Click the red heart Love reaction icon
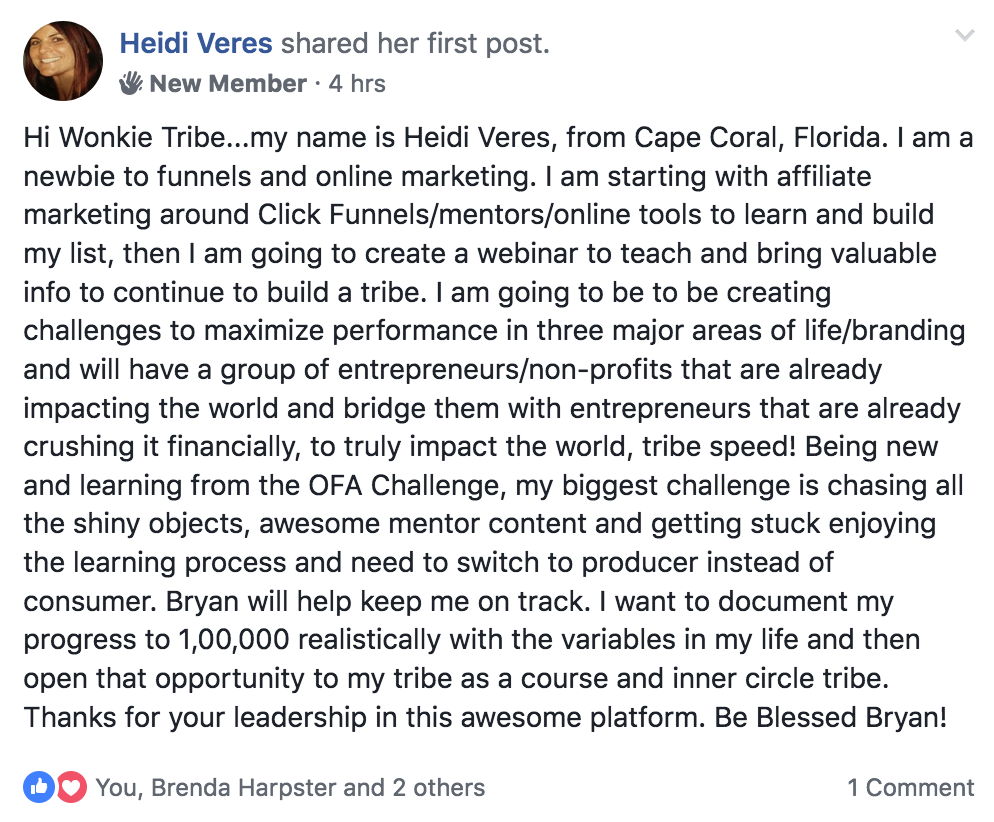Viewport: 994px width, 822px height. pos(72,787)
